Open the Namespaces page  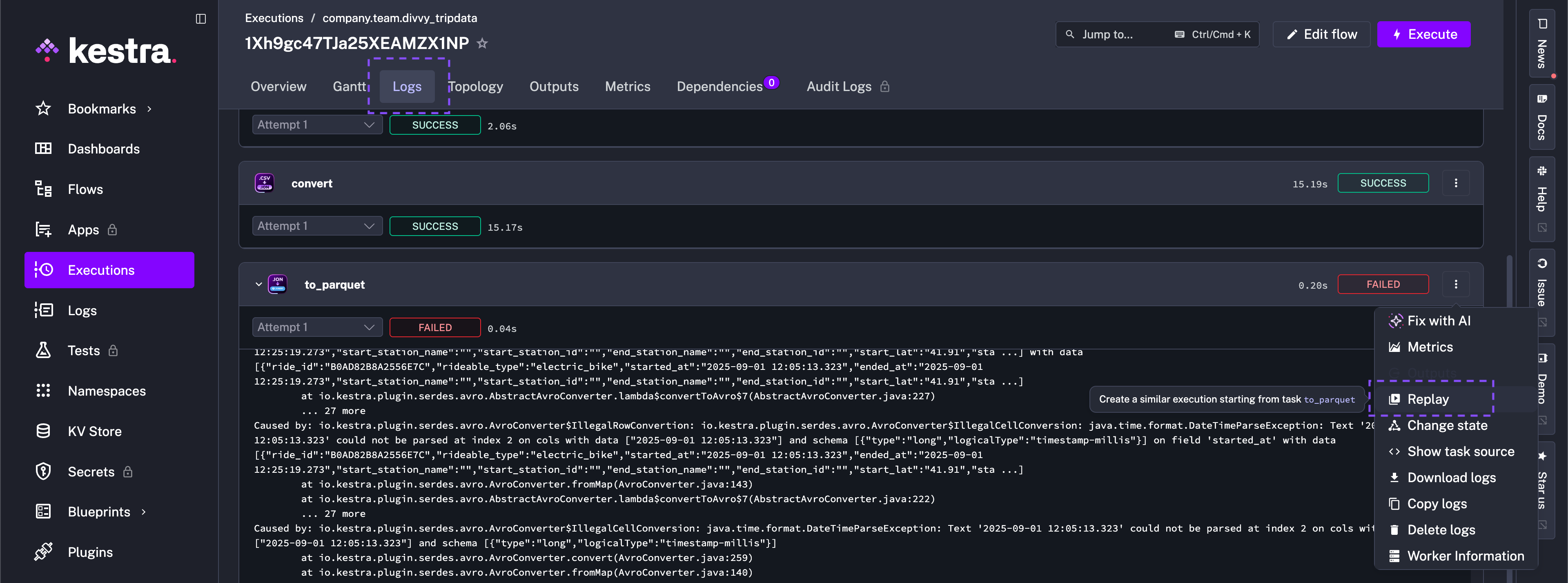click(107, 391)
